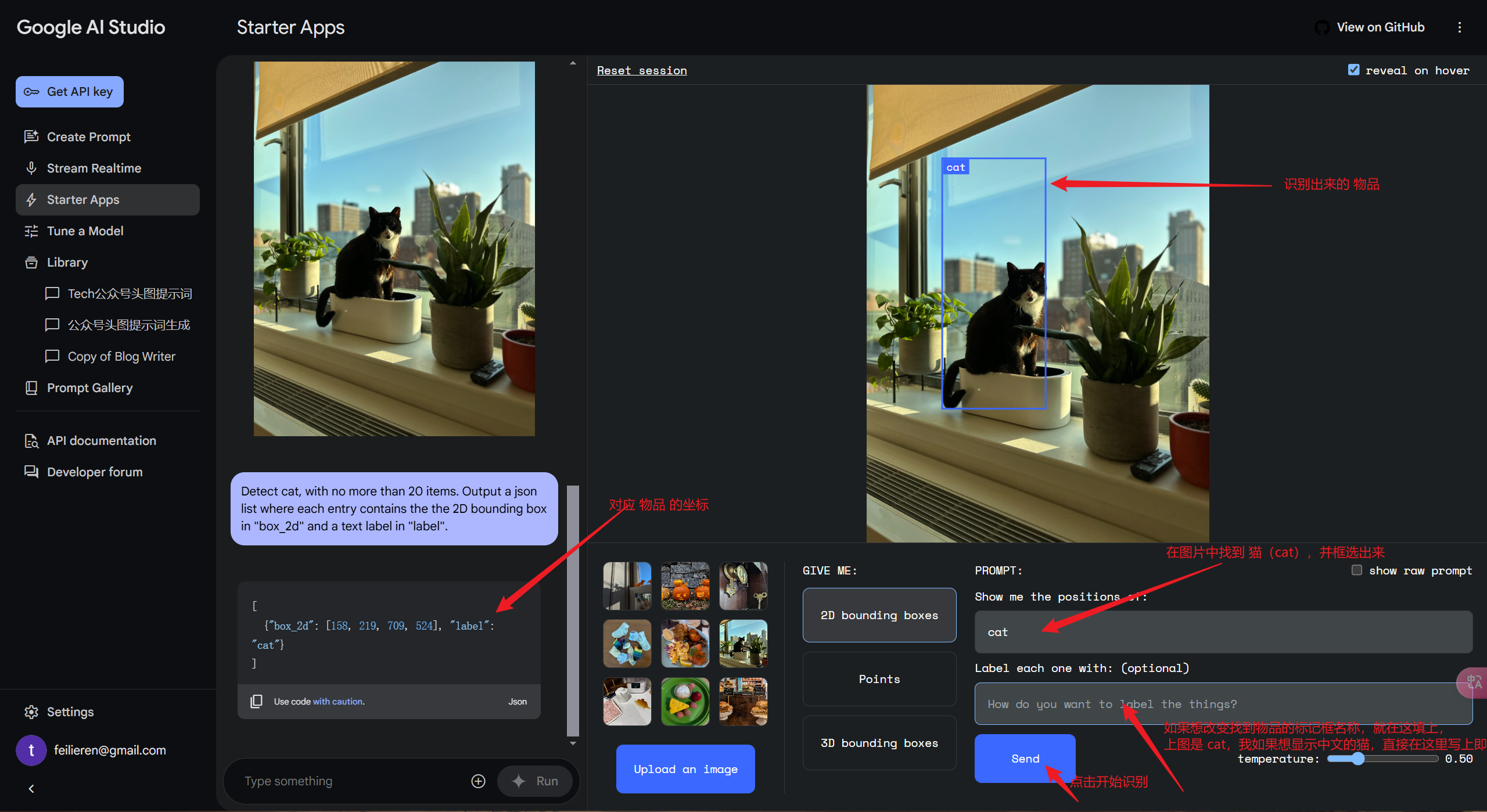Click the chat scroll-down arrow
Image resolution: width=1487 pixels, height=812 pixels.
point(573,743)
